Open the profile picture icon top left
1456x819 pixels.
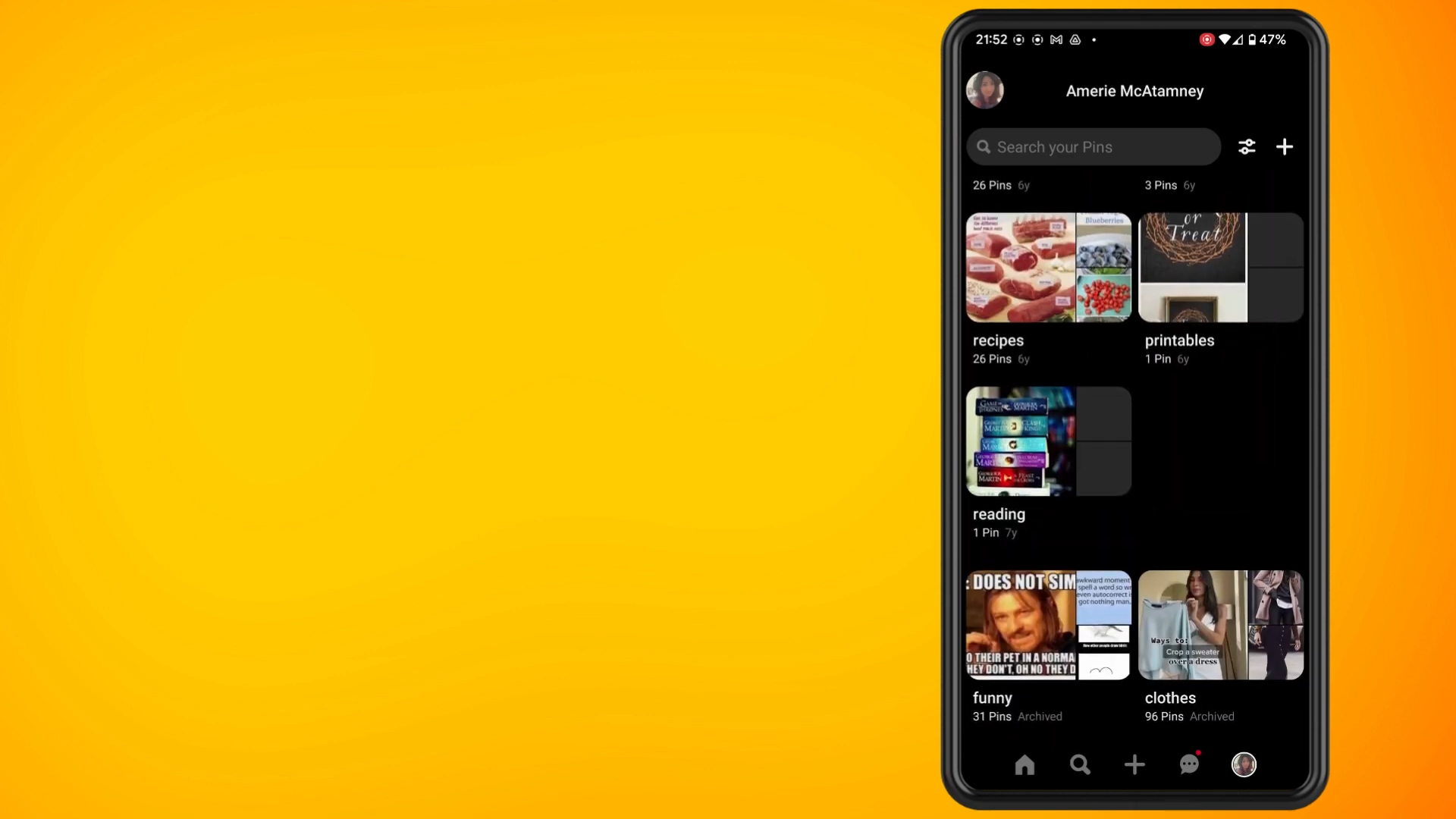(x=985, y=90)
